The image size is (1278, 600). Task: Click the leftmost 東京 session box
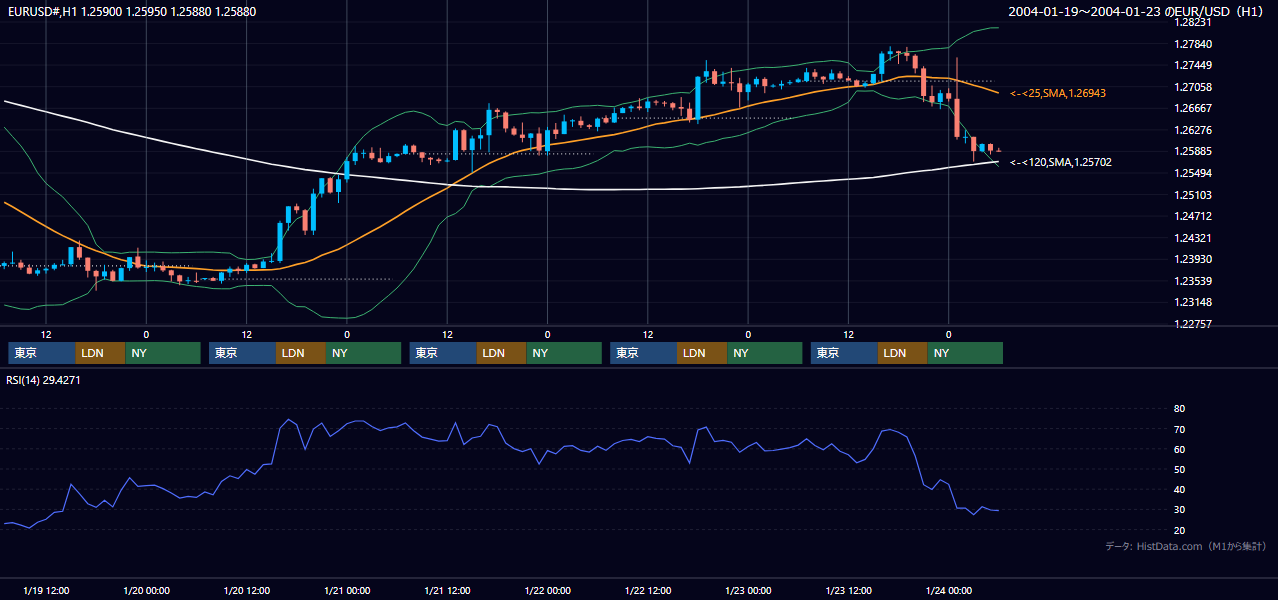(42, 353)
